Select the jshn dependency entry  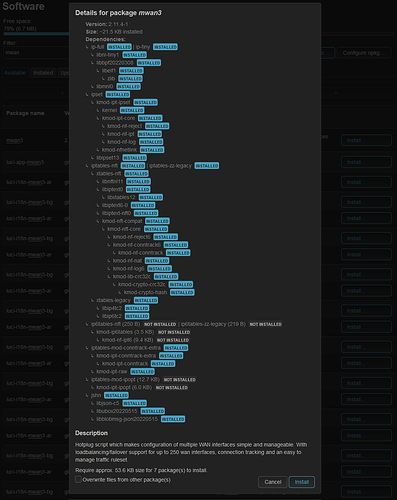96,395
